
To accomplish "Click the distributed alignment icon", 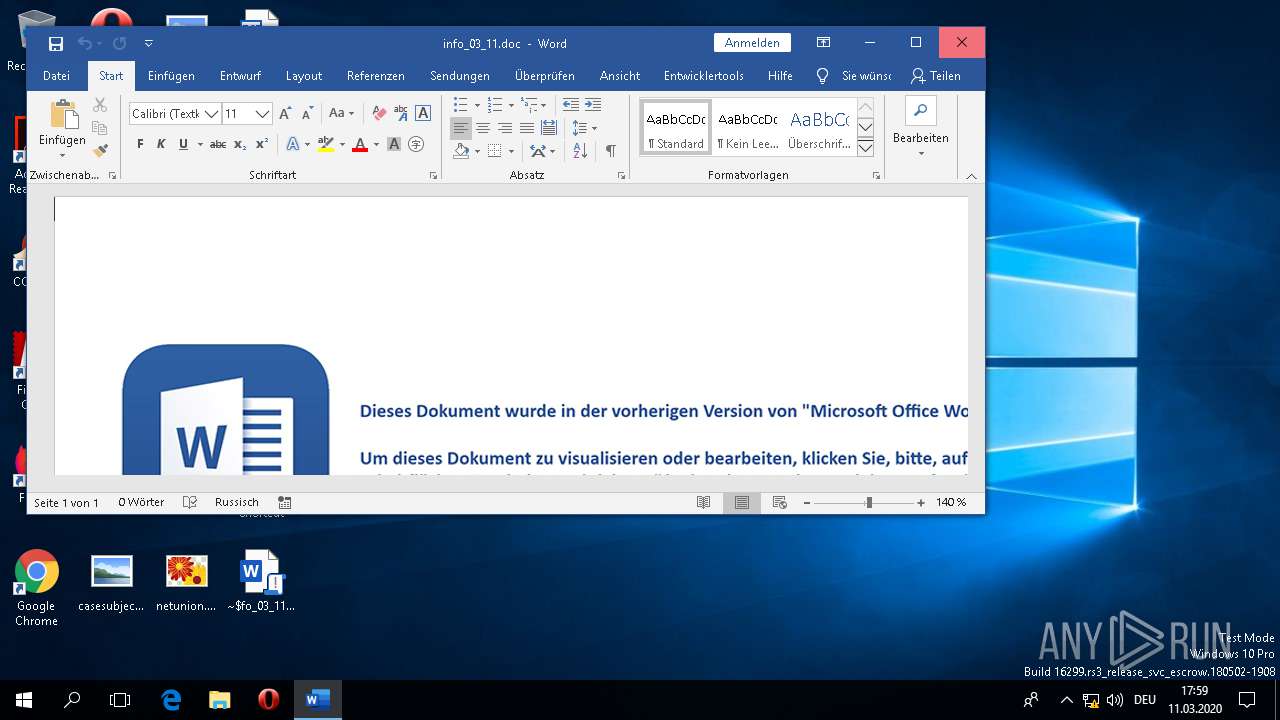I will tap(549, 128).
